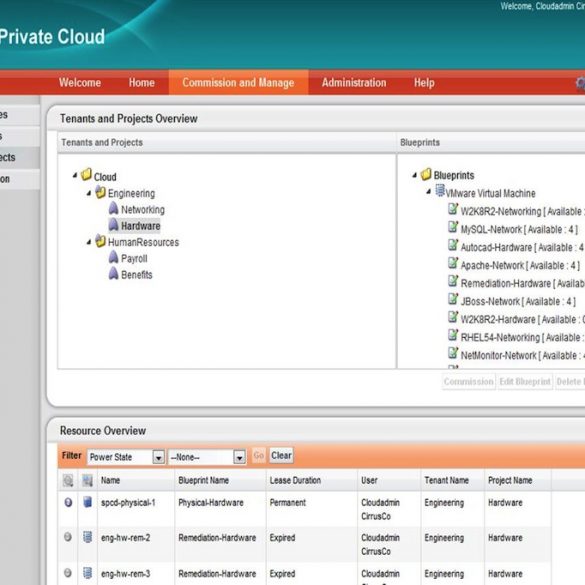Click the eng-hw-rem-3 resource name

click(x=125, y=574)
